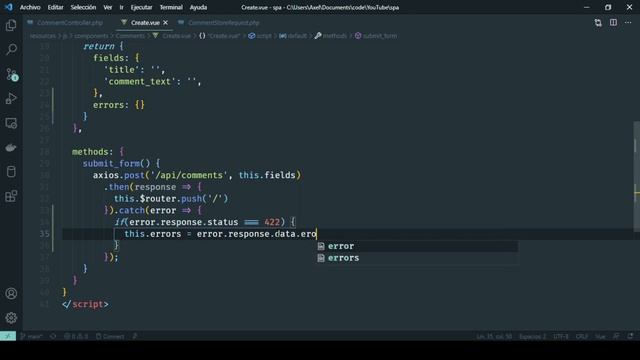Image resolution: width=640 pixels, height=360 pixels.
Task: Click the Synchronize Changes icon in status bar
Action: 53,336
